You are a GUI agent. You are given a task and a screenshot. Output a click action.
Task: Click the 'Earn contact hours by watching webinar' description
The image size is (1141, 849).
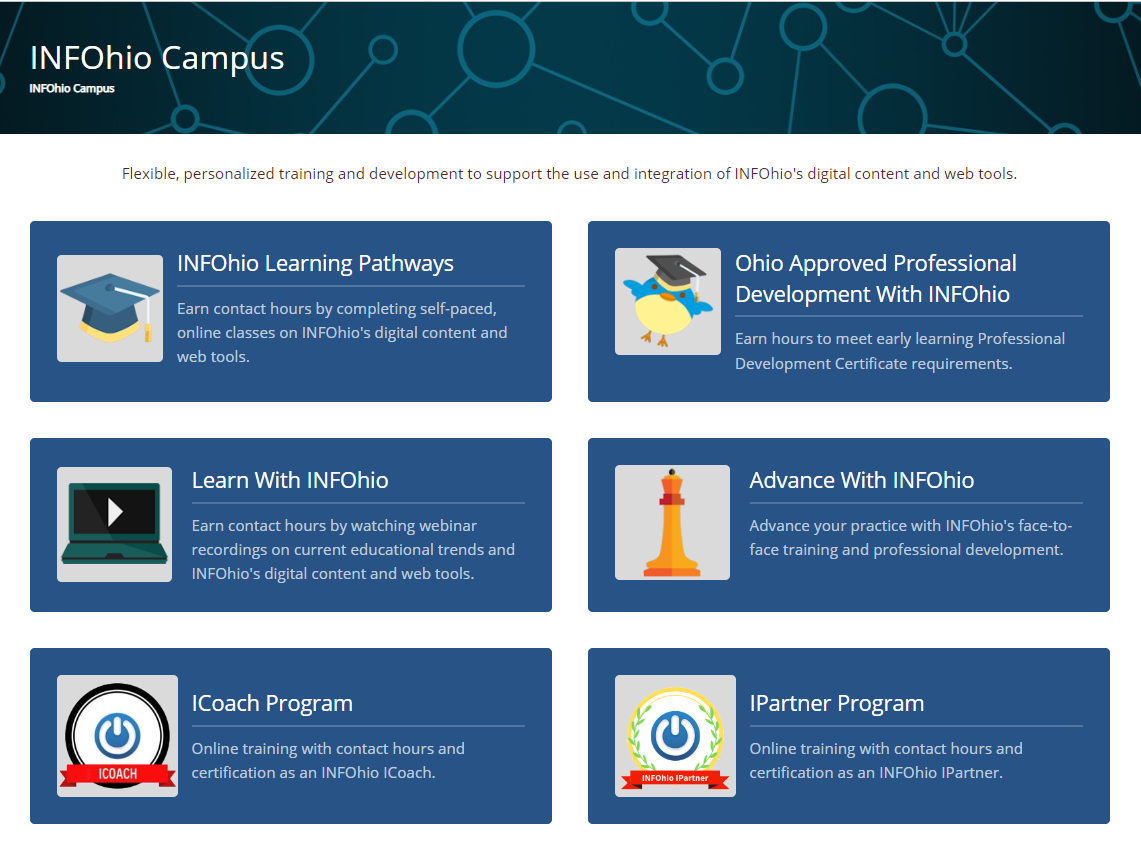(x=353, y=549)
